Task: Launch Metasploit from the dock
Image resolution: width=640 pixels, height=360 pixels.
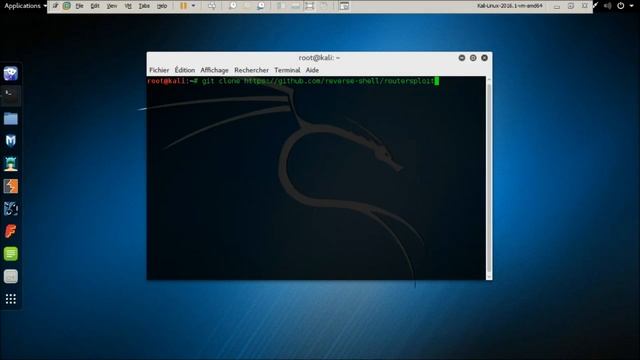Action: (11, 141)
